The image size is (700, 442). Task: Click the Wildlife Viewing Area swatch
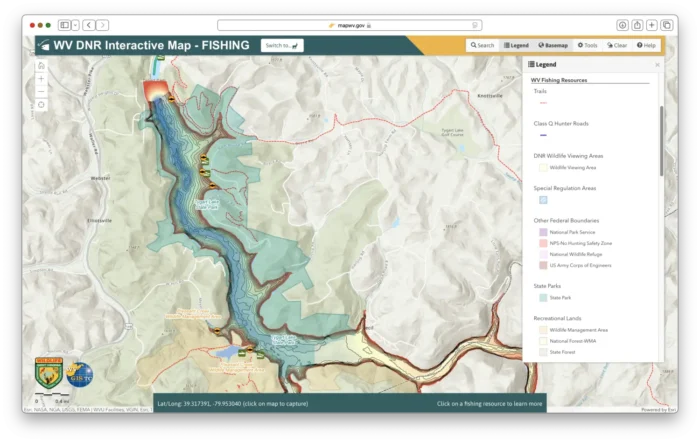[x=543, y=167]
